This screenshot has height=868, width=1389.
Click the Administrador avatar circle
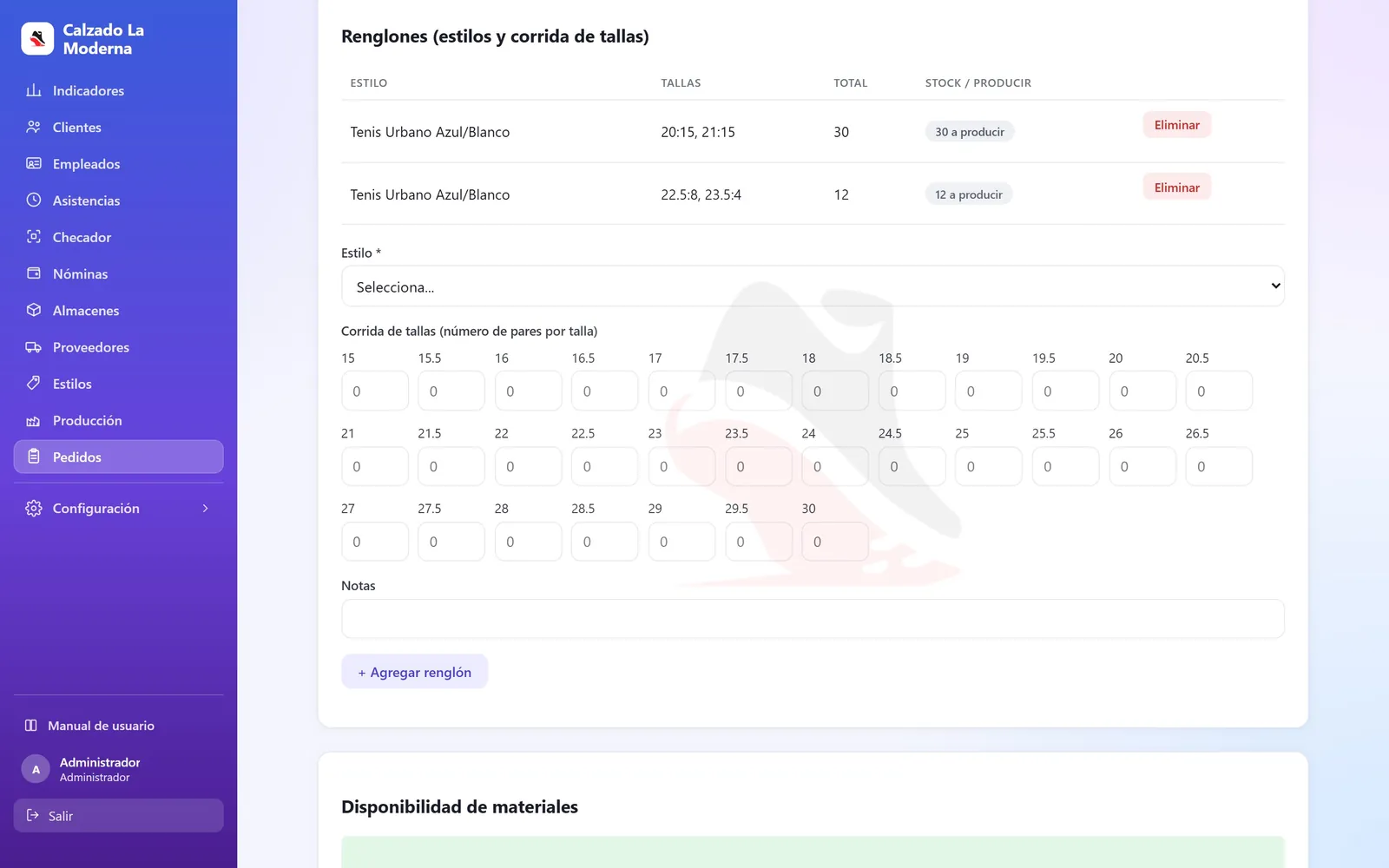pos(36,769)
